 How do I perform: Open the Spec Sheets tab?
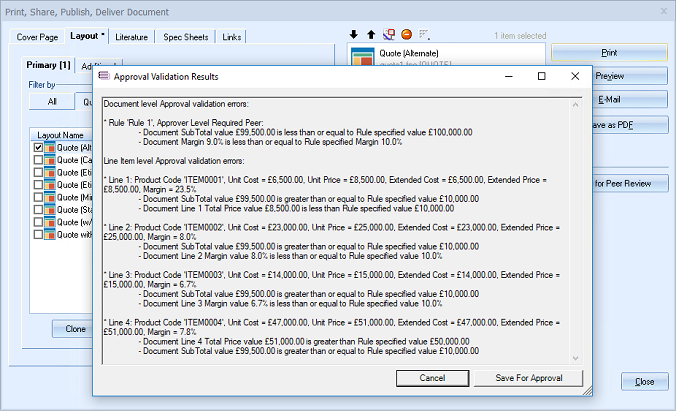(x=186, y=37)
